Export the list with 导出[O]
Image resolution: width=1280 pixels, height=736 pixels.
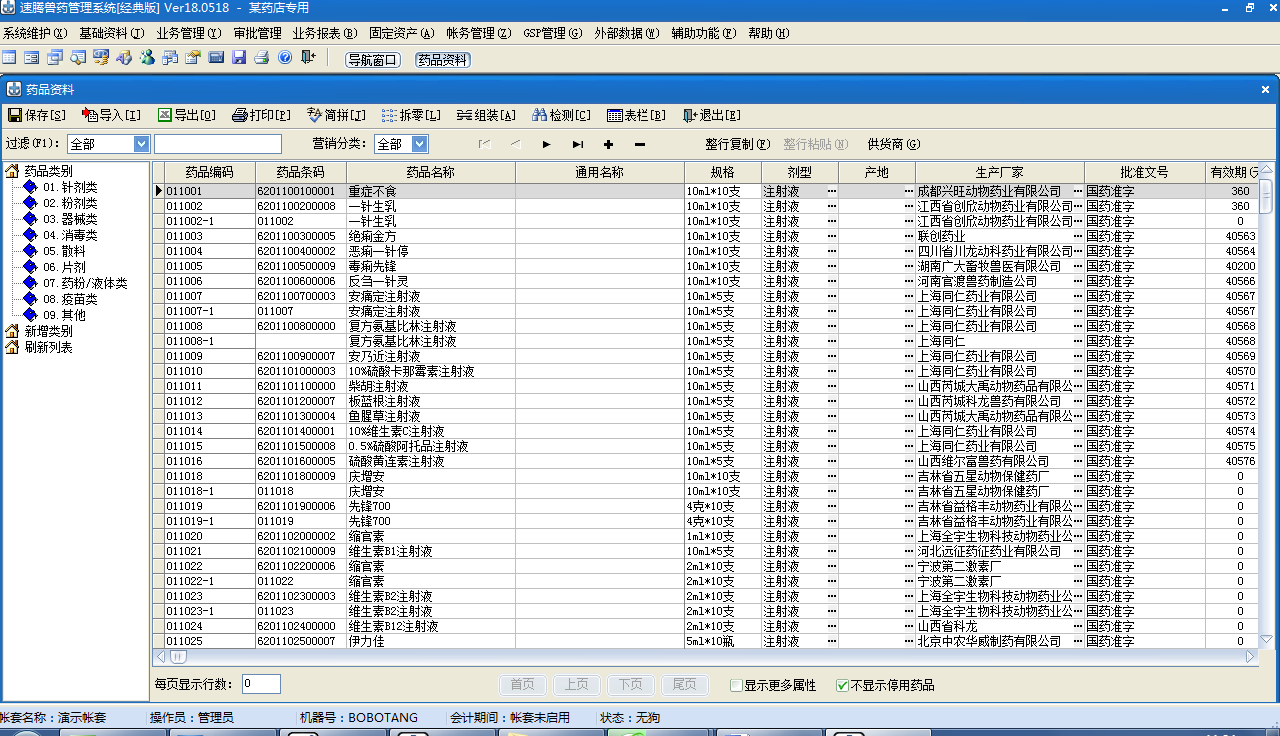pyautogui.click(x=186, y=115)
